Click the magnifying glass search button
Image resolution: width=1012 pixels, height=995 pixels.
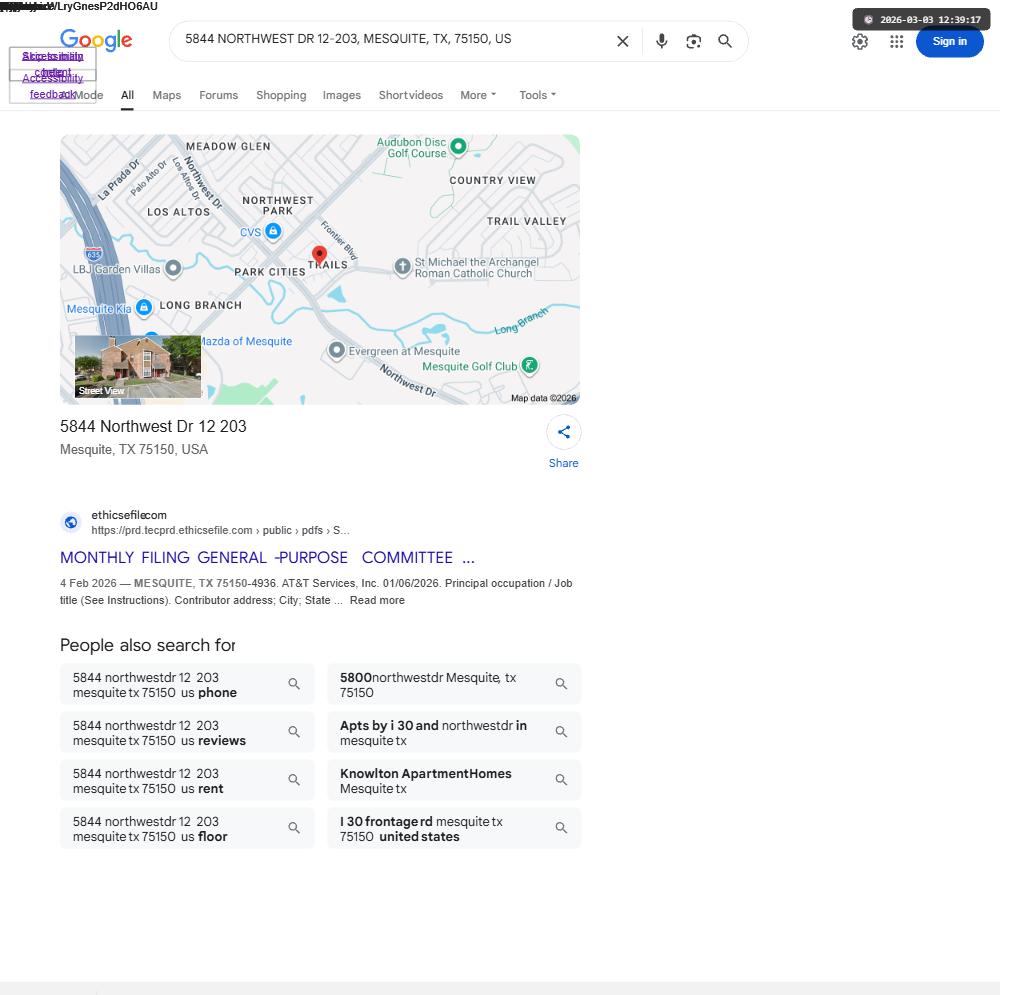(725, 41)
